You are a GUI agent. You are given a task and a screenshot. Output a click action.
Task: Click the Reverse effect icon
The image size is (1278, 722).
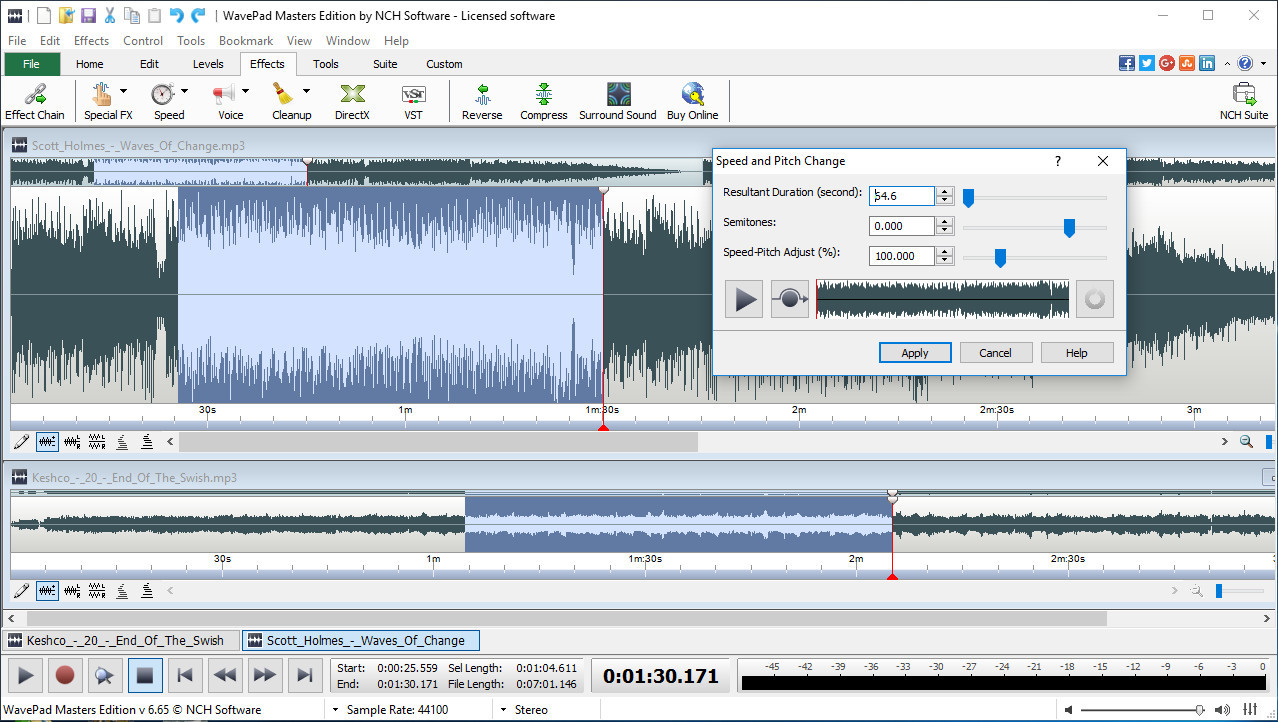tap(482, 101)
